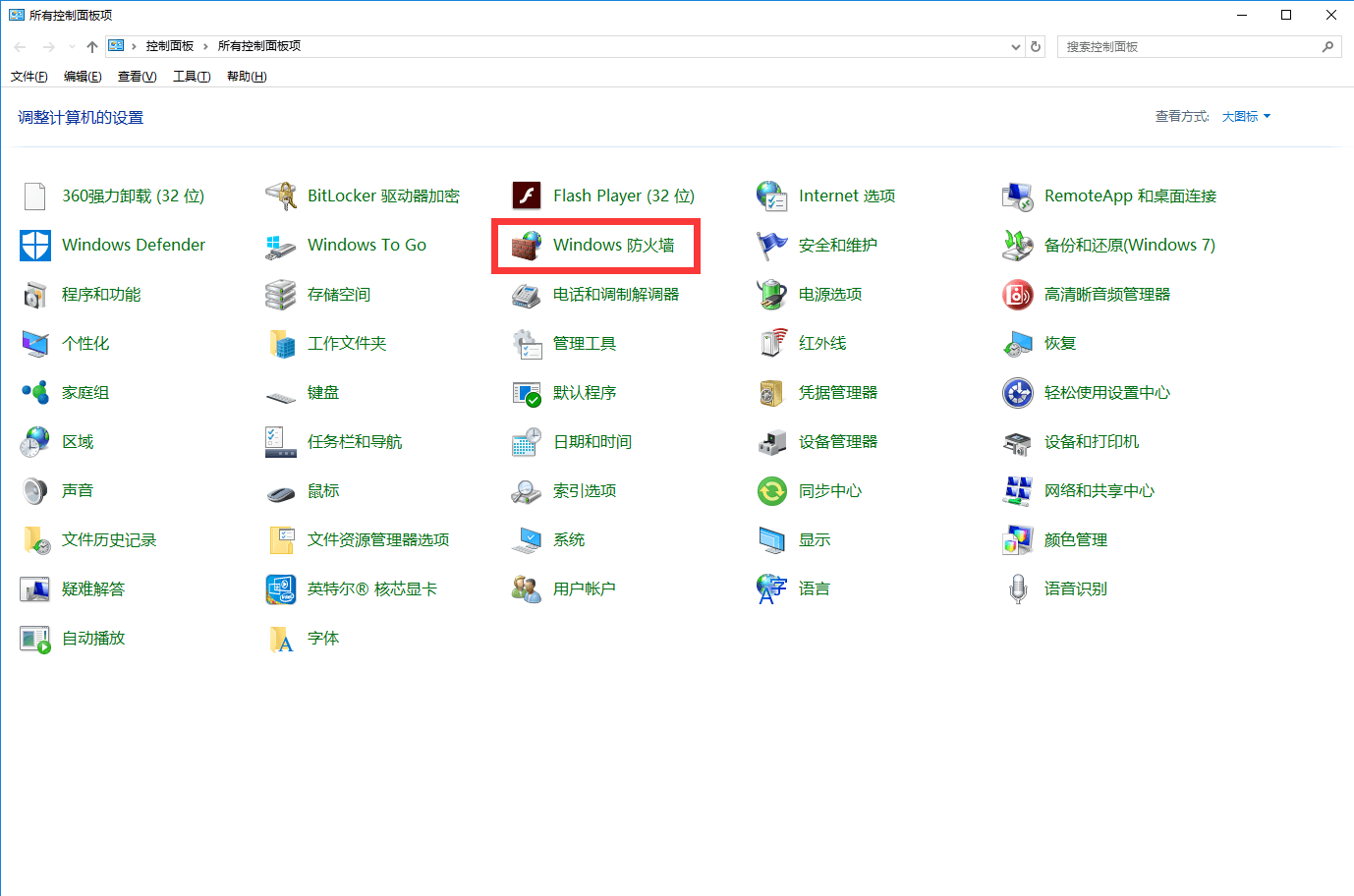Screen dimensions: 1354x896
Task: Click the 高清晰音频管理器 speaker icon
Action: click(x=1018, y=295)
